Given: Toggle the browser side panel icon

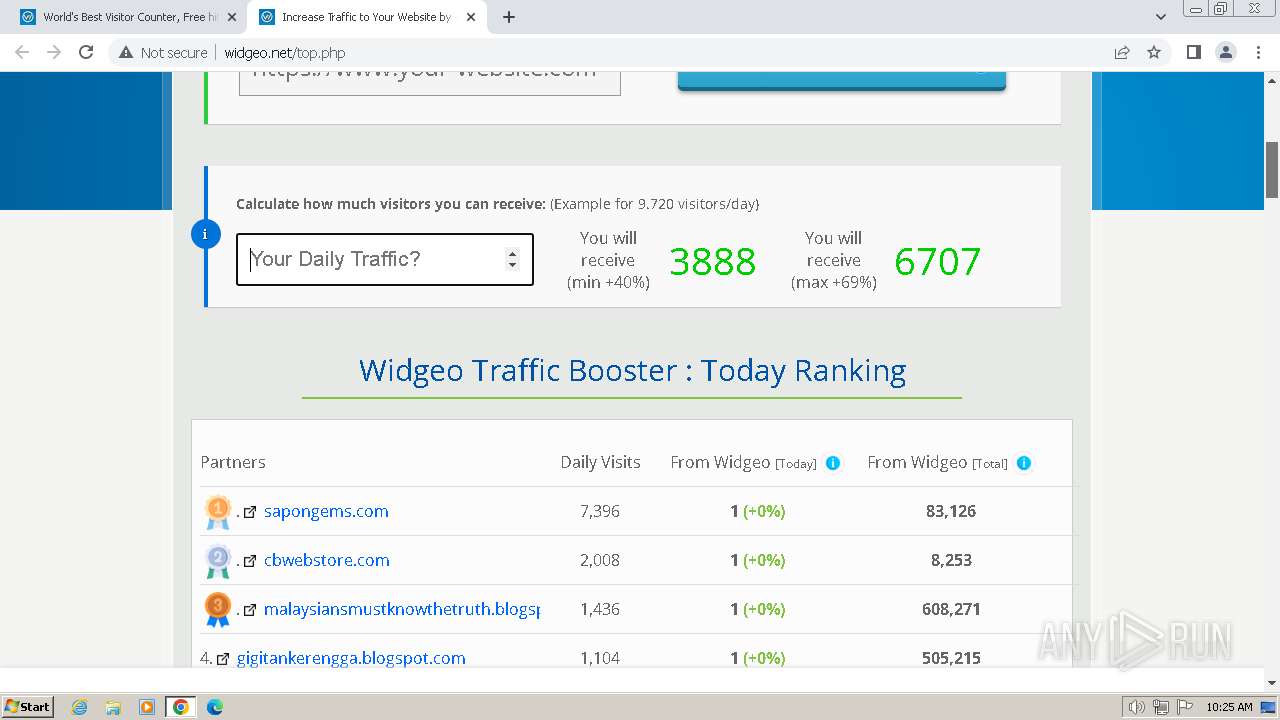Looking at the screenshot, I should pyautogui.click(x=1193, y=53).
